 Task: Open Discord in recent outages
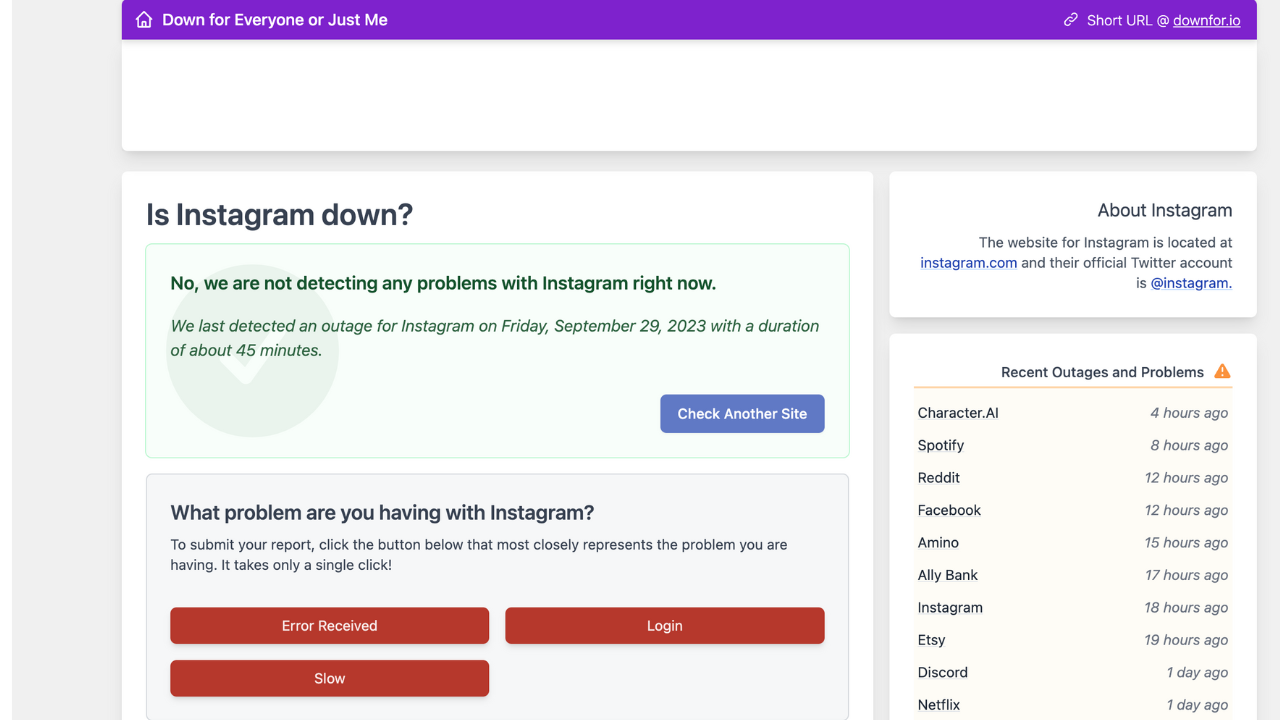pos(942,672)
